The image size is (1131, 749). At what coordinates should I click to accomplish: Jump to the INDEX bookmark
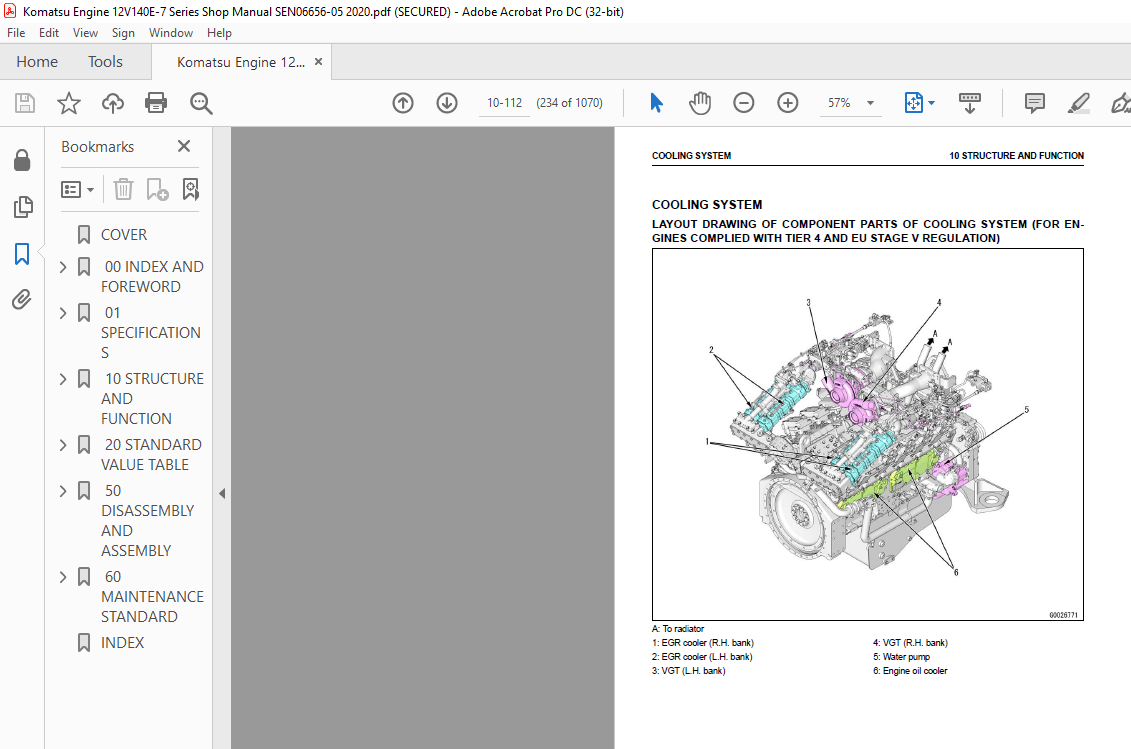(123, 643)
